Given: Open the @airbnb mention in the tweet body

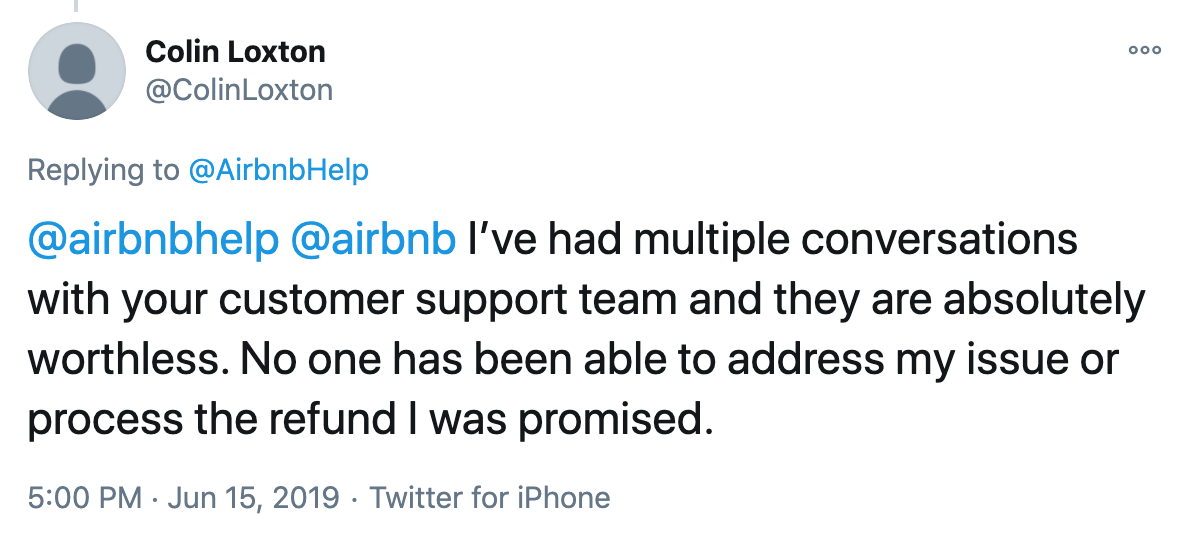Looking at the screenshot, I should coord(373,242).
